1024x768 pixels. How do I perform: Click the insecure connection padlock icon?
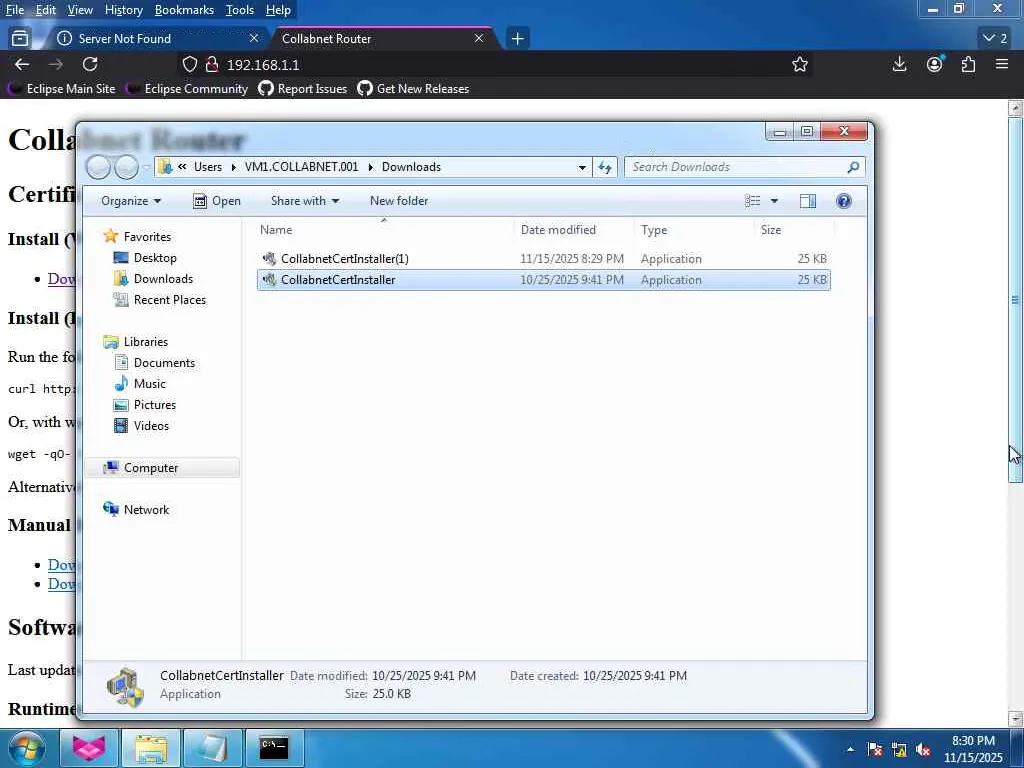click(x=212, y=64)
